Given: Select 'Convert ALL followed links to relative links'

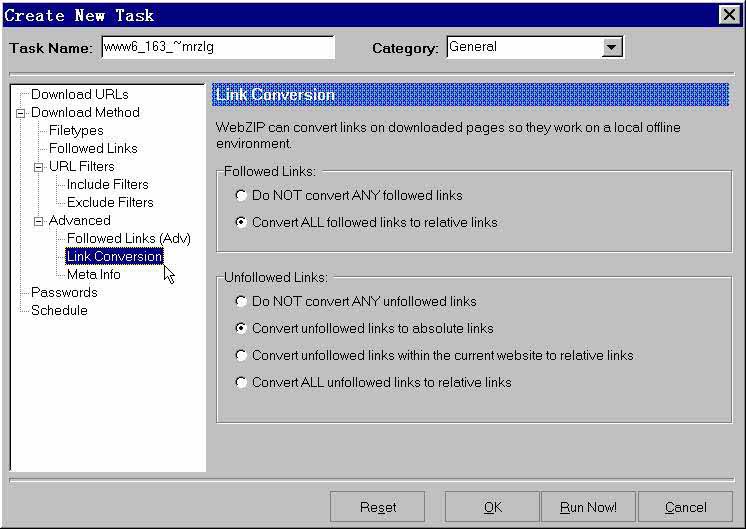Looking at the screenshot, I should pos(241,223).
